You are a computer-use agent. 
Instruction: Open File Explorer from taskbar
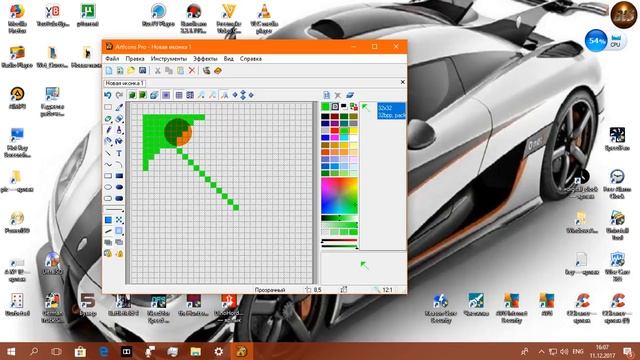pos(196,351)
